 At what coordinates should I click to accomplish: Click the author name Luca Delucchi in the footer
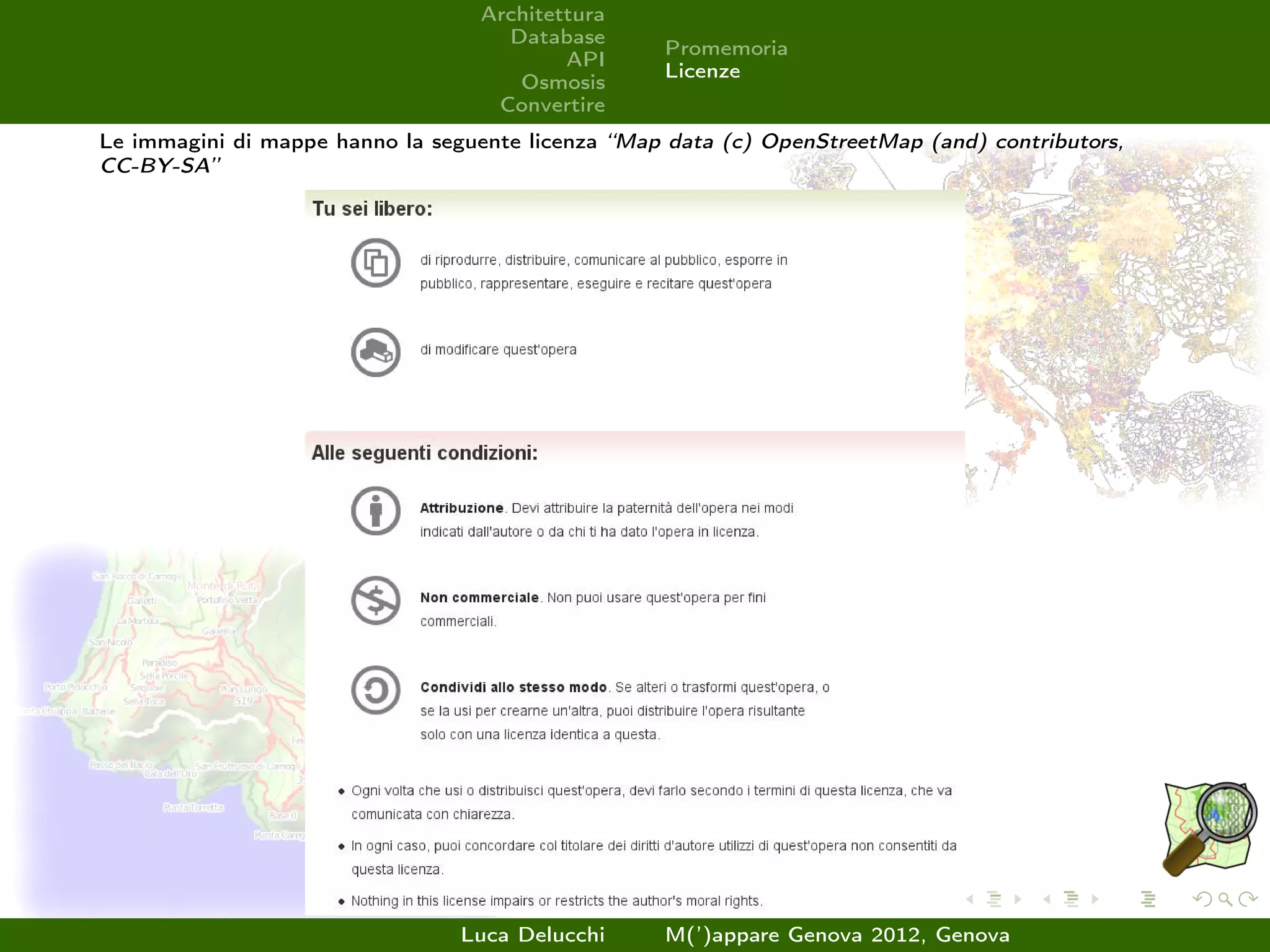533,935
